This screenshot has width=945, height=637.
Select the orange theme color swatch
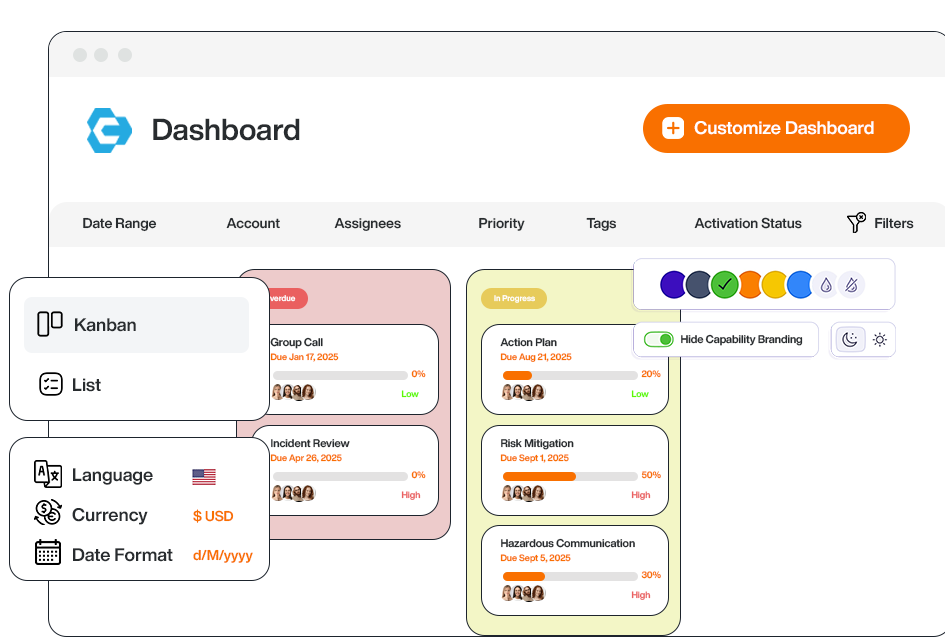tap(750, 285)
